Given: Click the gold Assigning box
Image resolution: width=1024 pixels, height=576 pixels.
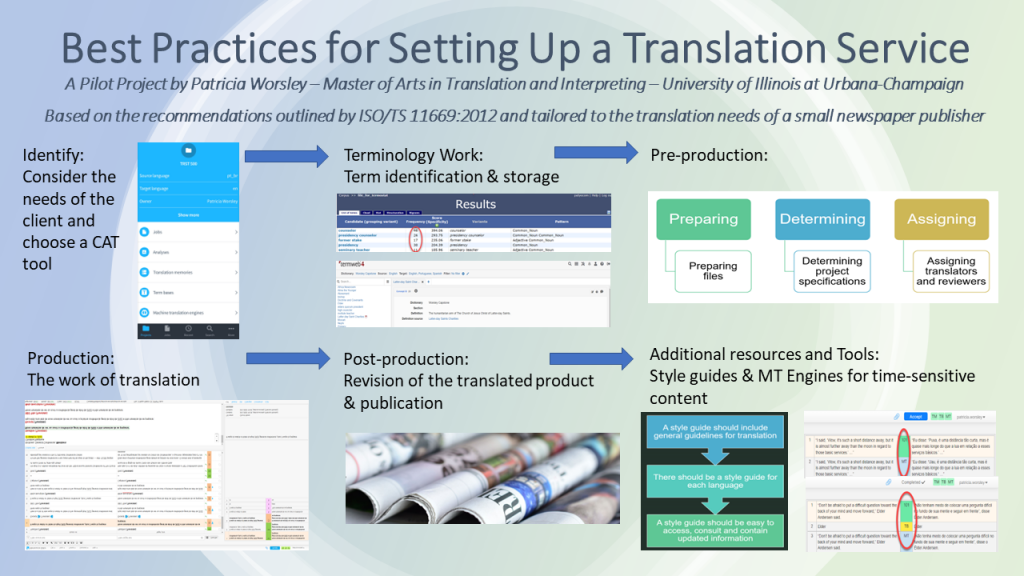Looking at the screenshot, I should [x=941, y=219].
